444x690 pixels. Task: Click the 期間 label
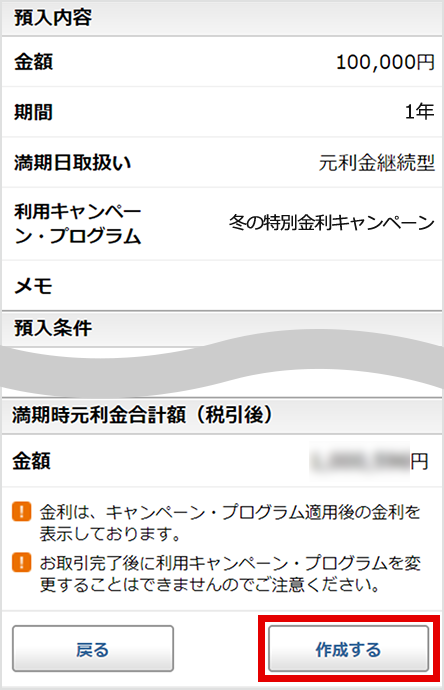(x=33, y=112)
